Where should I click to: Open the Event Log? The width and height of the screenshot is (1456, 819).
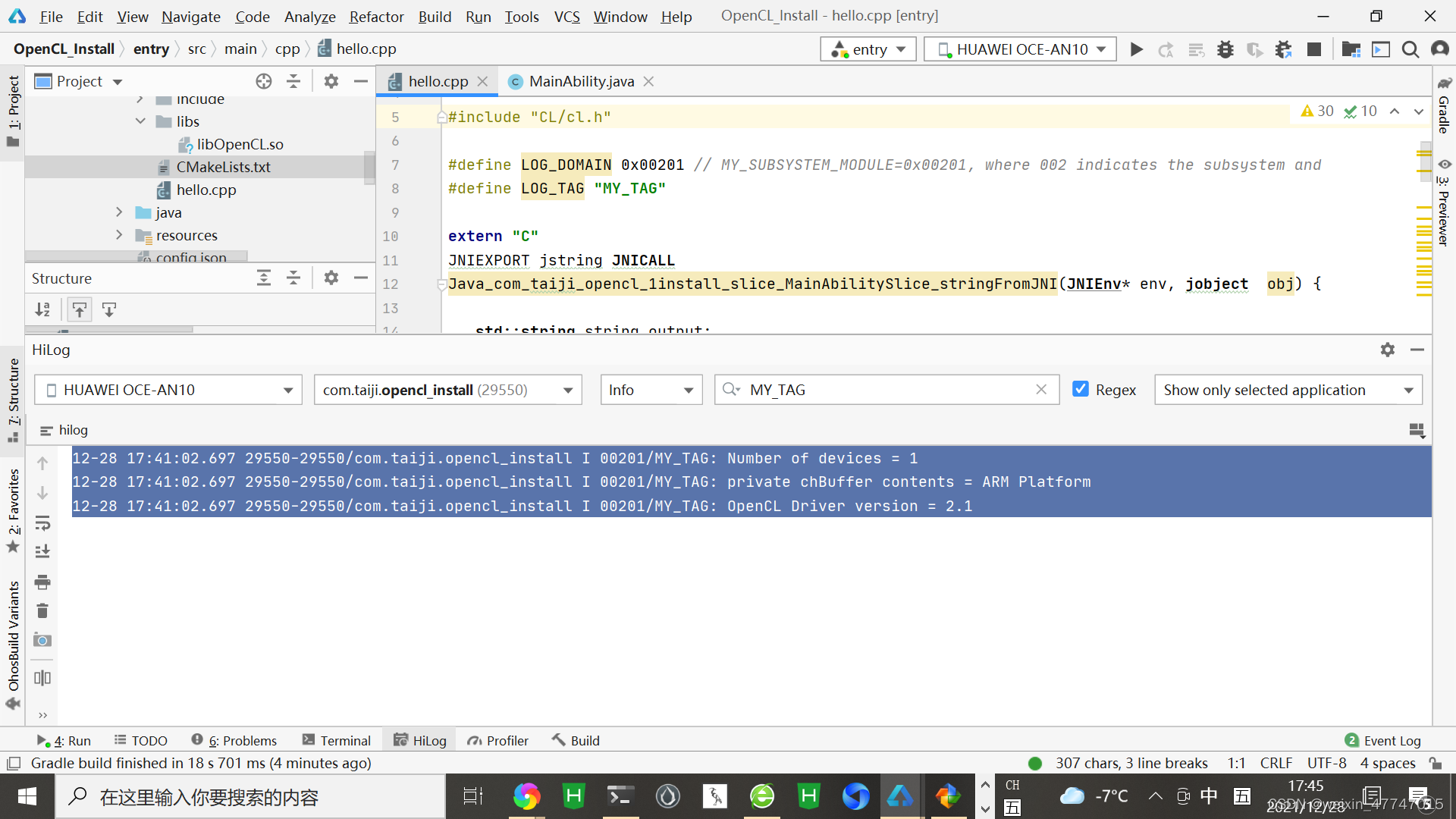(1383, 740)
